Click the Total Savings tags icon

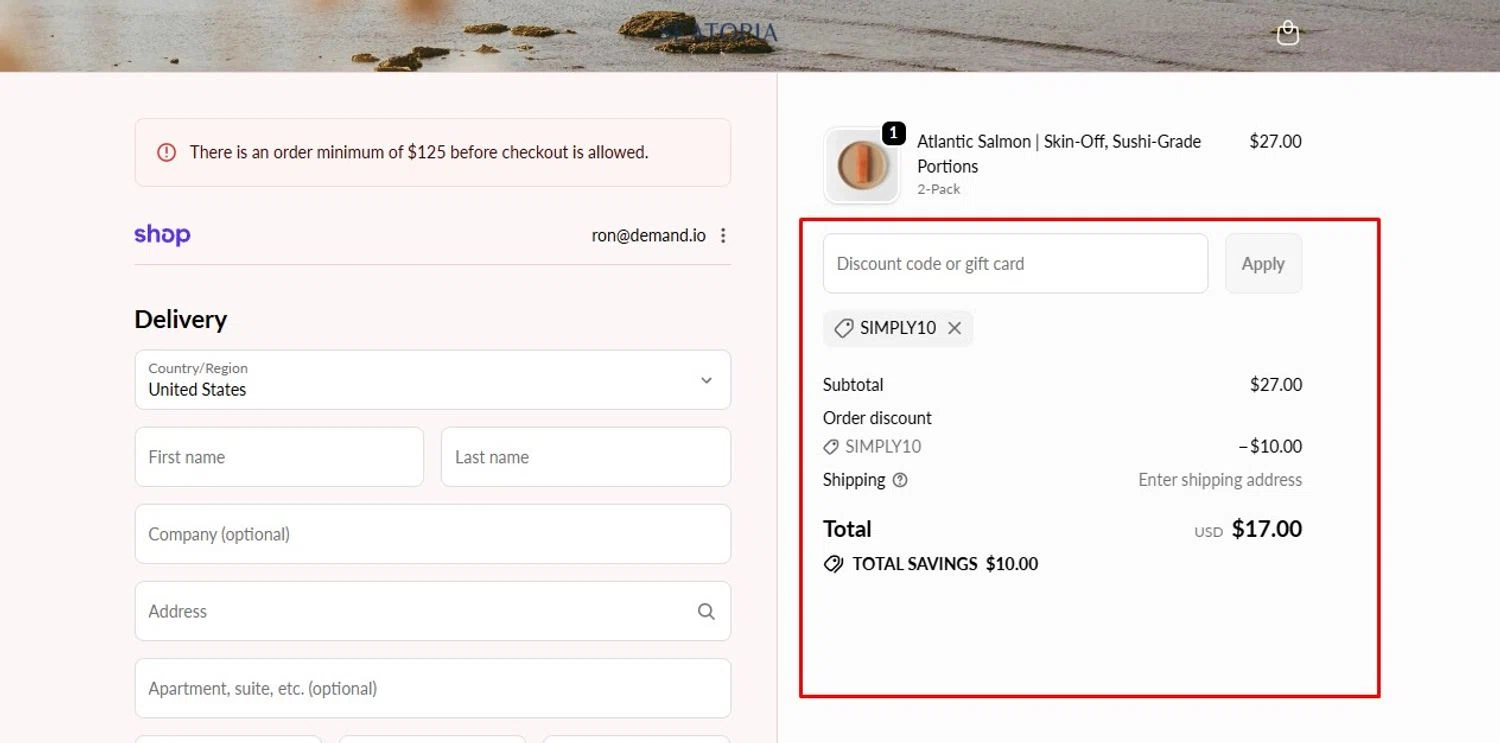point(833,564)
